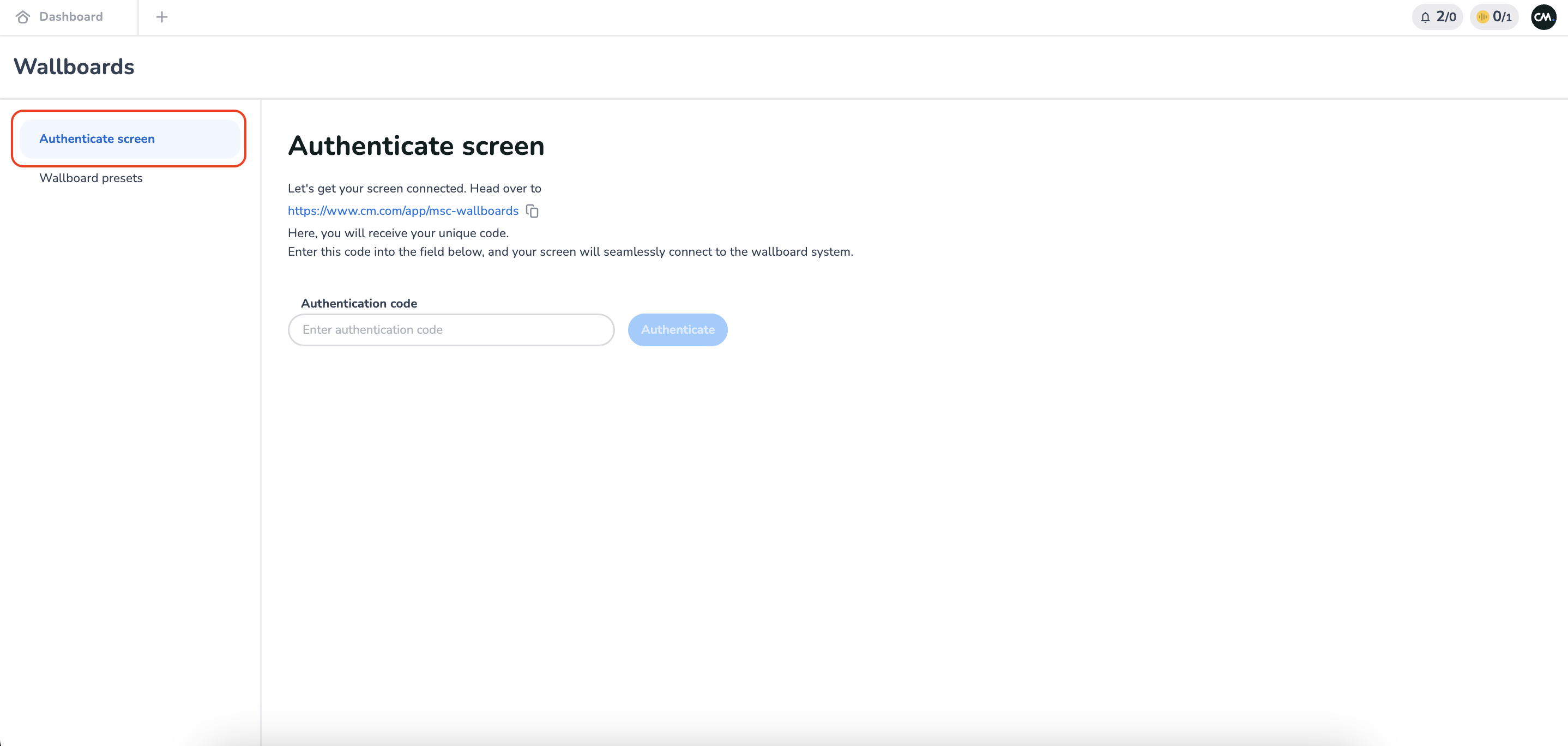Click the Wallboards page title
Screen dimensions: 1568x746
(x=74, y=67)
